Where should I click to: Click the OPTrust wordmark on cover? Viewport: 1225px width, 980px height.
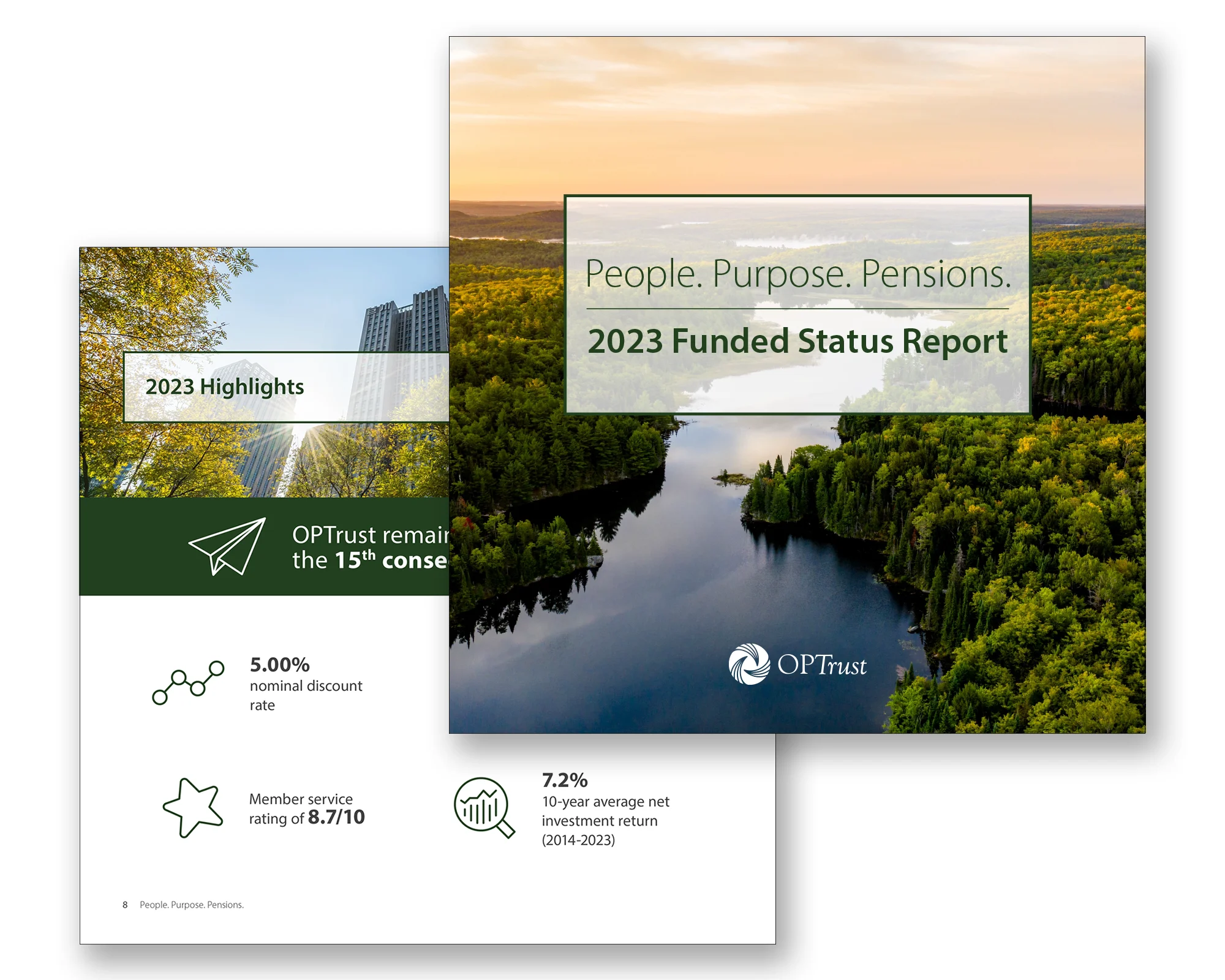821,666
